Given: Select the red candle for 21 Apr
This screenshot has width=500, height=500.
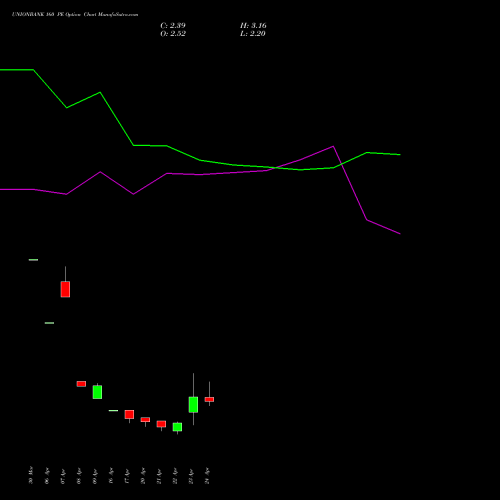Looking at the screenshot, I should pyautogui.click(x=161, y=424).
